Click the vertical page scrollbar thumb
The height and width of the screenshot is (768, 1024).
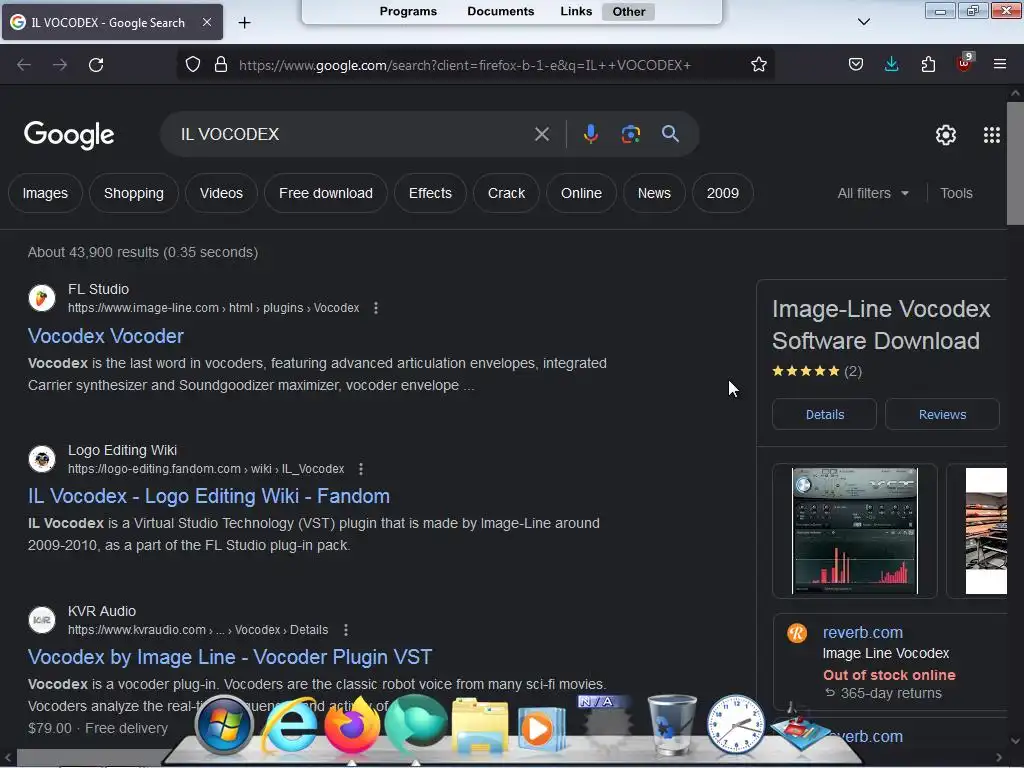click(1015, 163)
